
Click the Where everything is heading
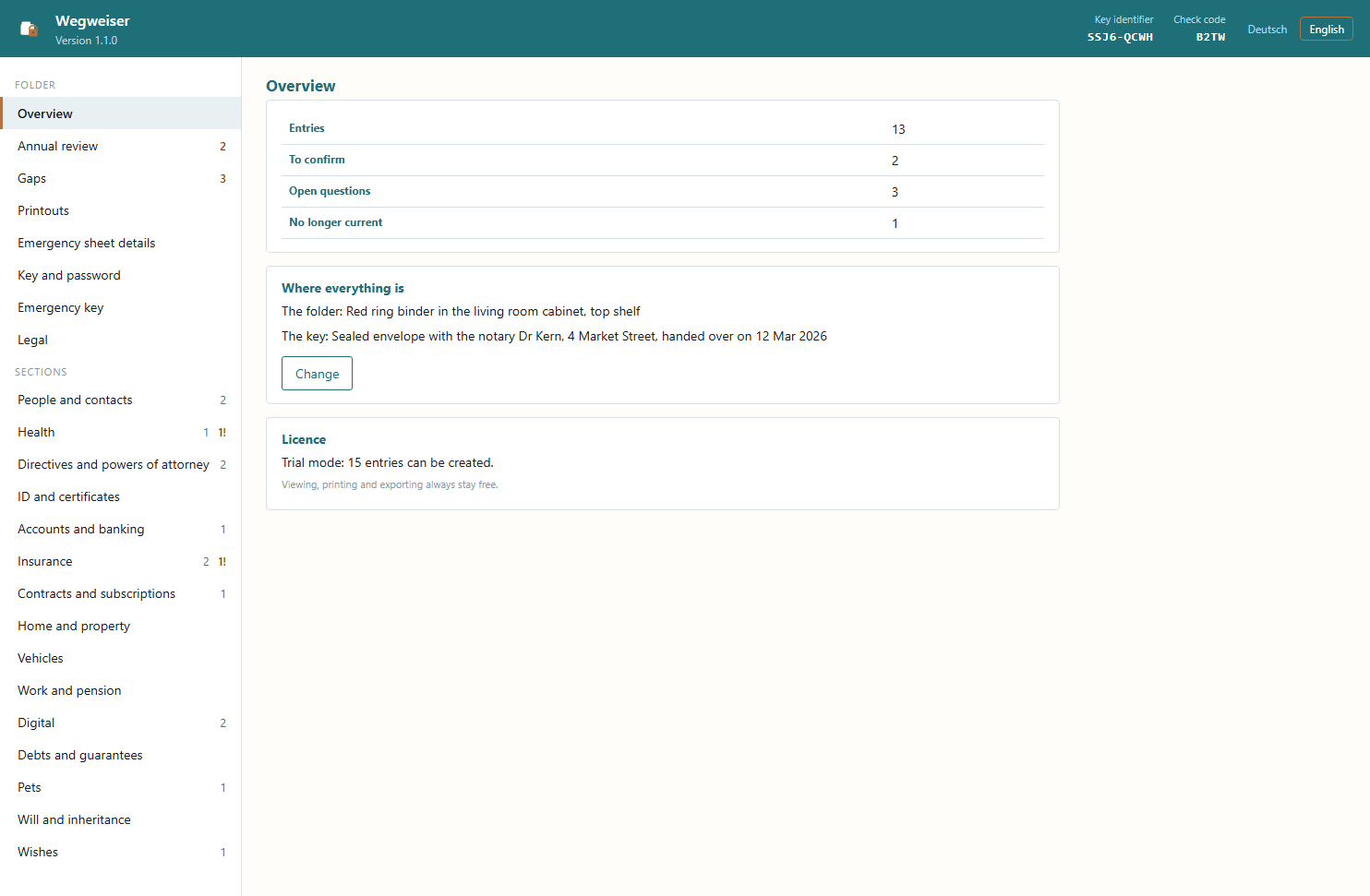point(342,288)
